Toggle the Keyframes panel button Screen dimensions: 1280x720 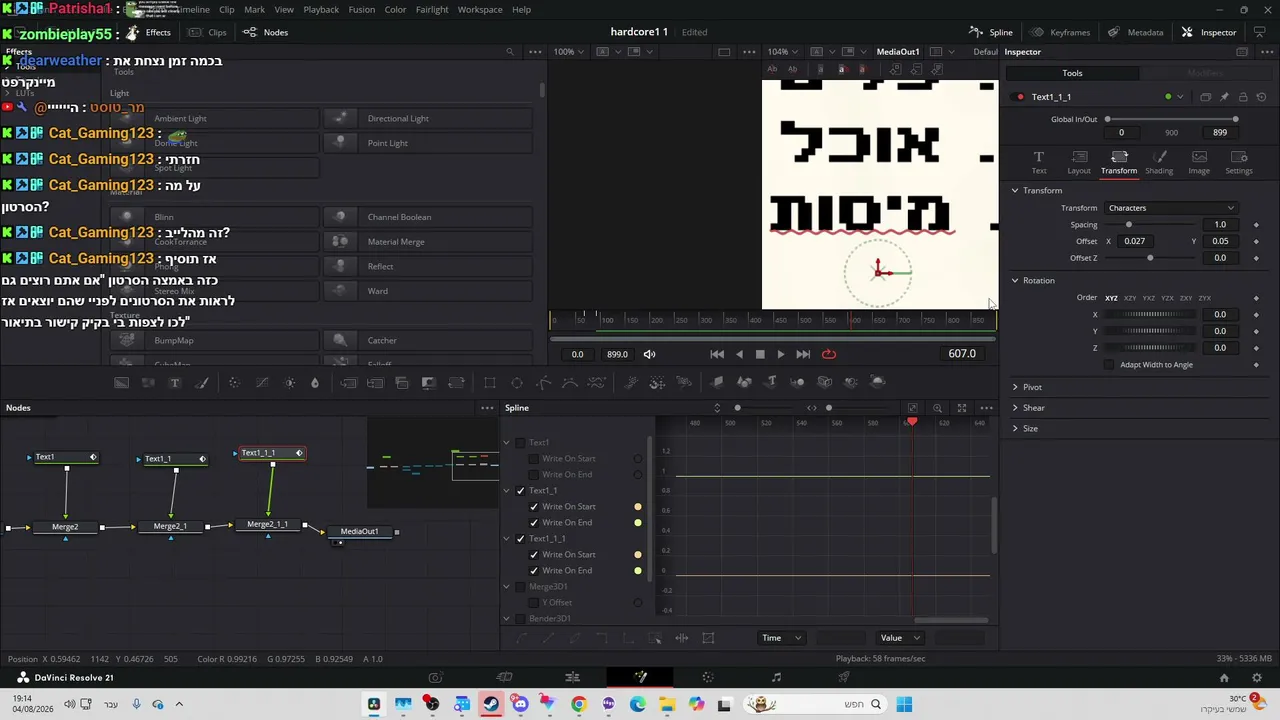pyautogui.click(x=1060, y=32)
